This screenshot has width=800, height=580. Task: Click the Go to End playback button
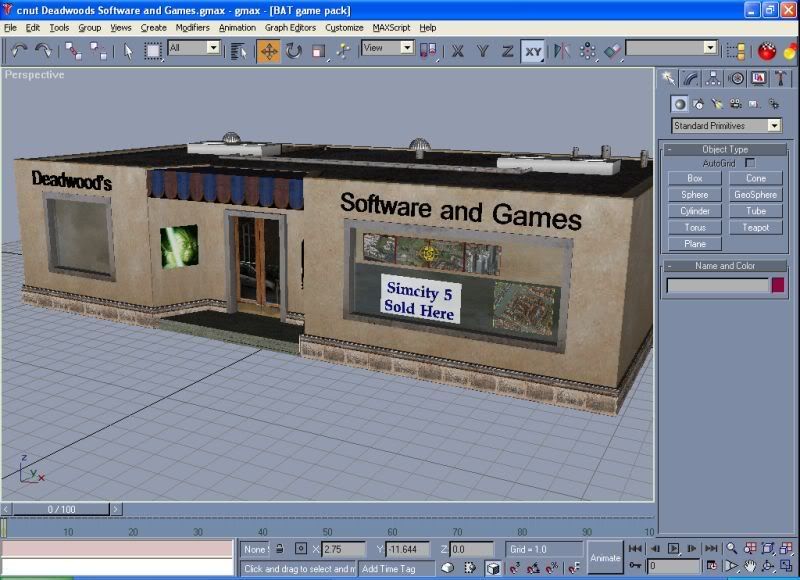711,548
